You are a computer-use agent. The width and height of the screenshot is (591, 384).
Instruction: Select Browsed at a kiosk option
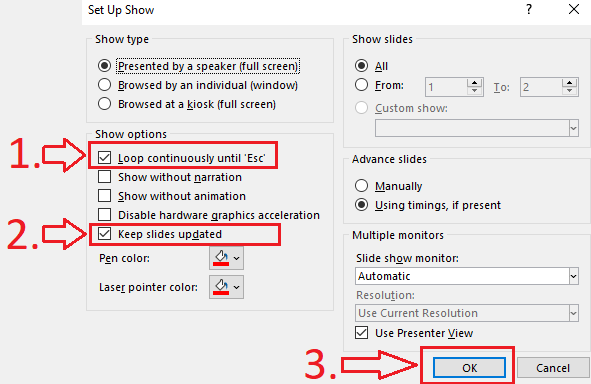(x=104, y=104)
